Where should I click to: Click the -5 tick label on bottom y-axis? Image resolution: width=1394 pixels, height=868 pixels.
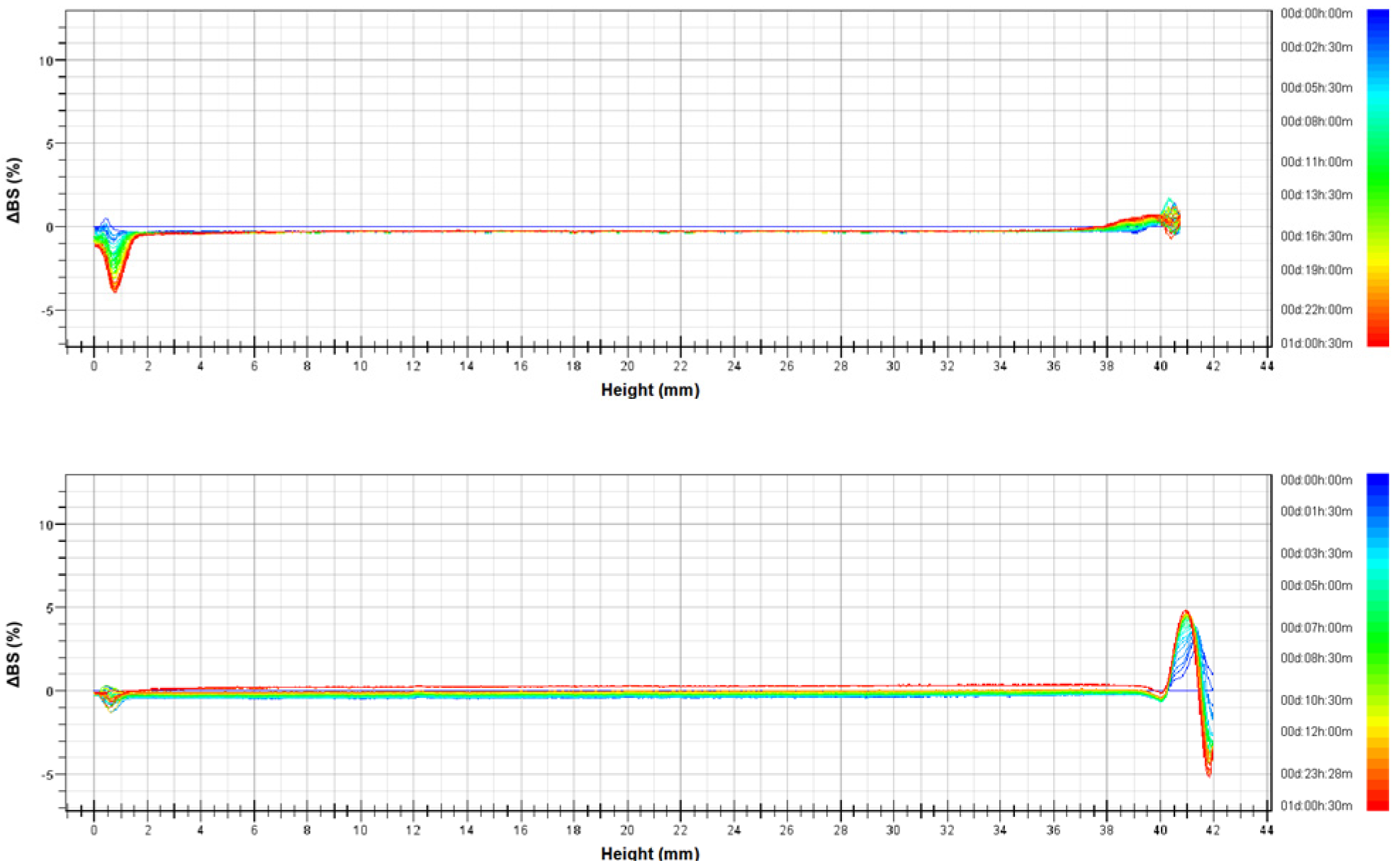point(45,774)
